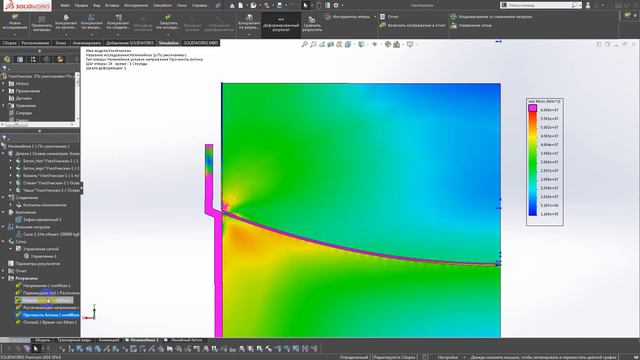Open the View (Вид) menu
Image resolution: width=640 pixels, height=360 pixels.
[x=96, y=6]
